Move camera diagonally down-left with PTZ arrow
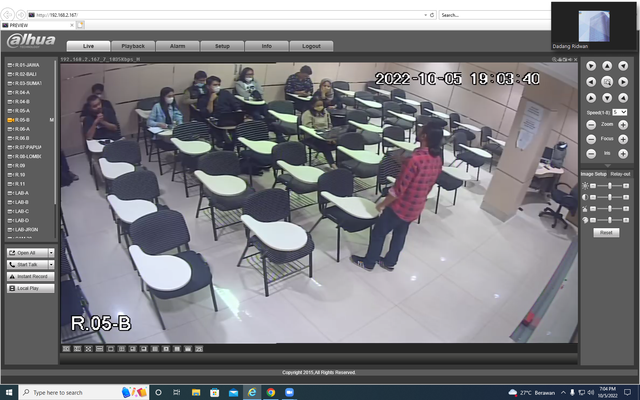Image resolution: width=640 pixels, height=400 pixels. pyautogui.click(x=591, y=98)
